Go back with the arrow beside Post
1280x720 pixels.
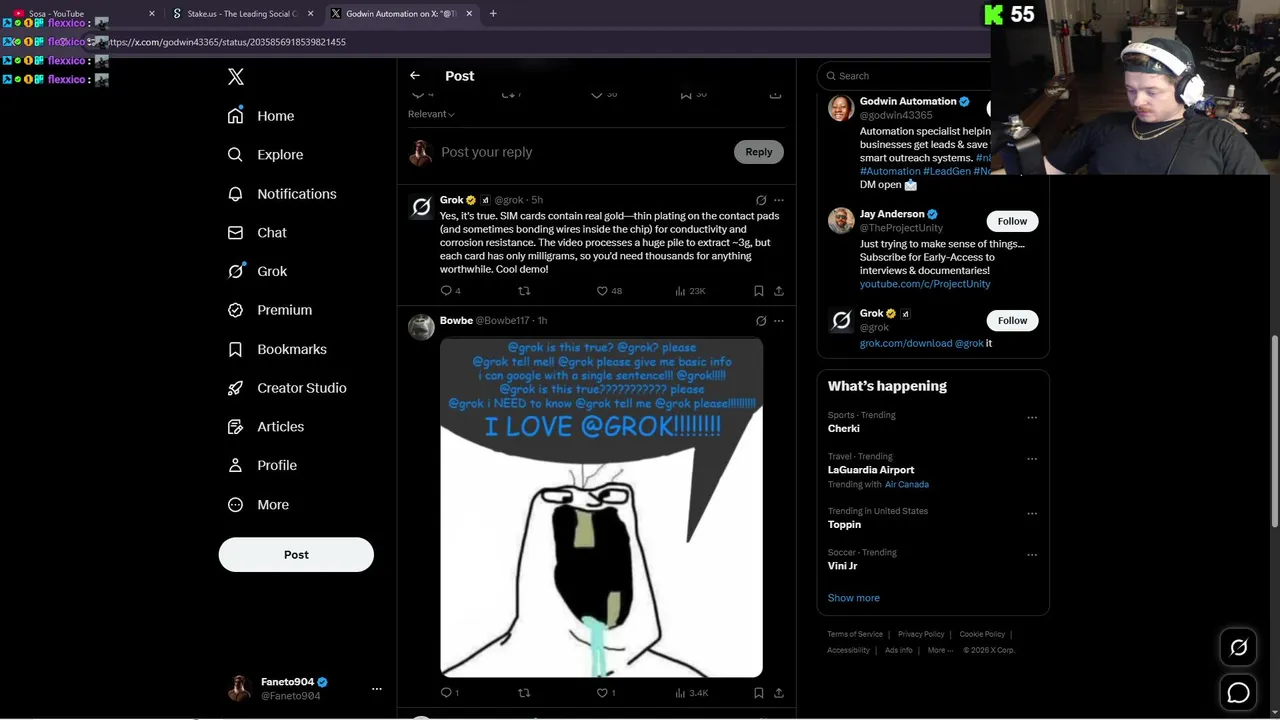415,76
